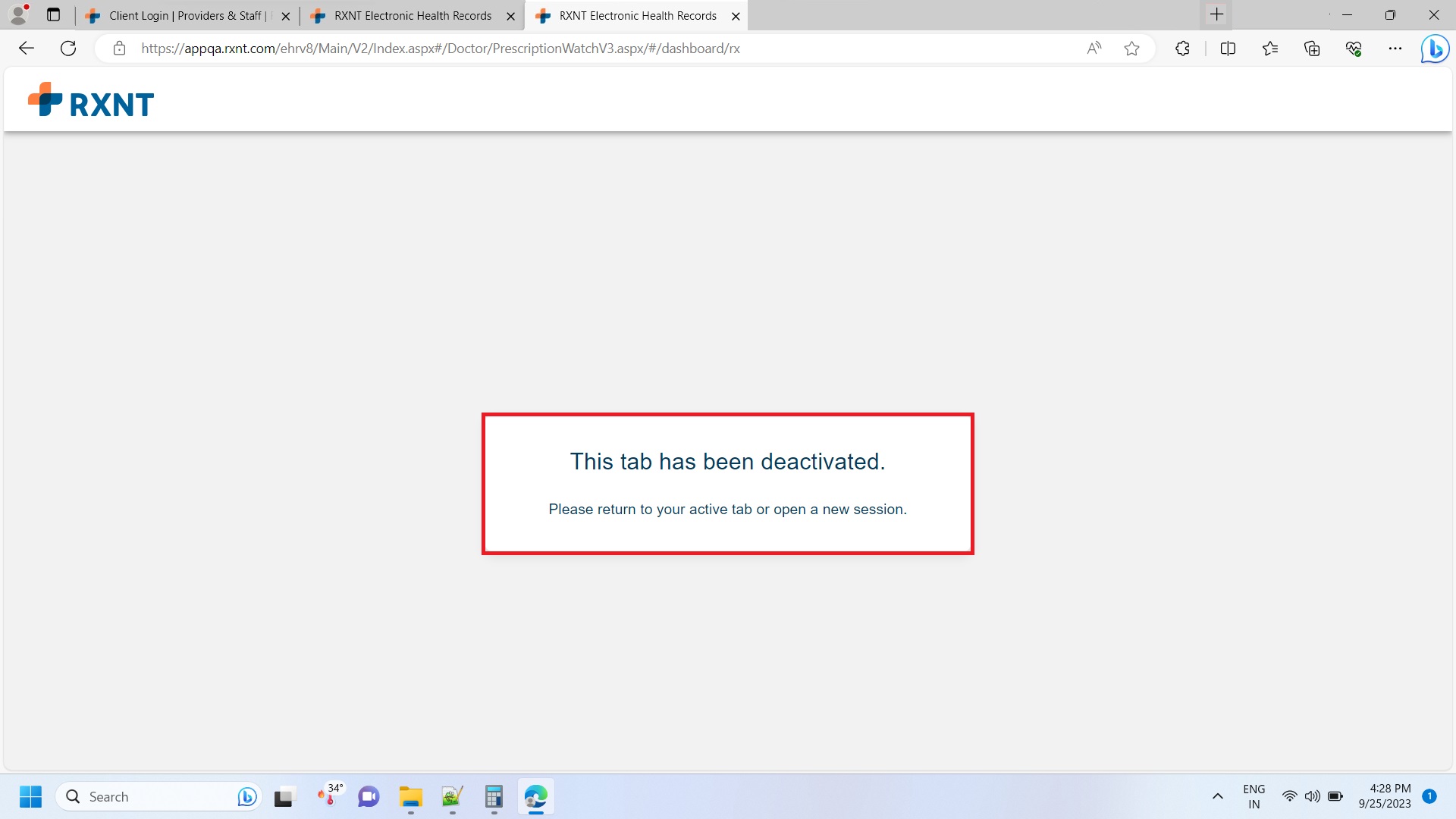Open Wi-Fi network settings icon
This screenshot has width=1456, height=819.
pos(1289,797)
